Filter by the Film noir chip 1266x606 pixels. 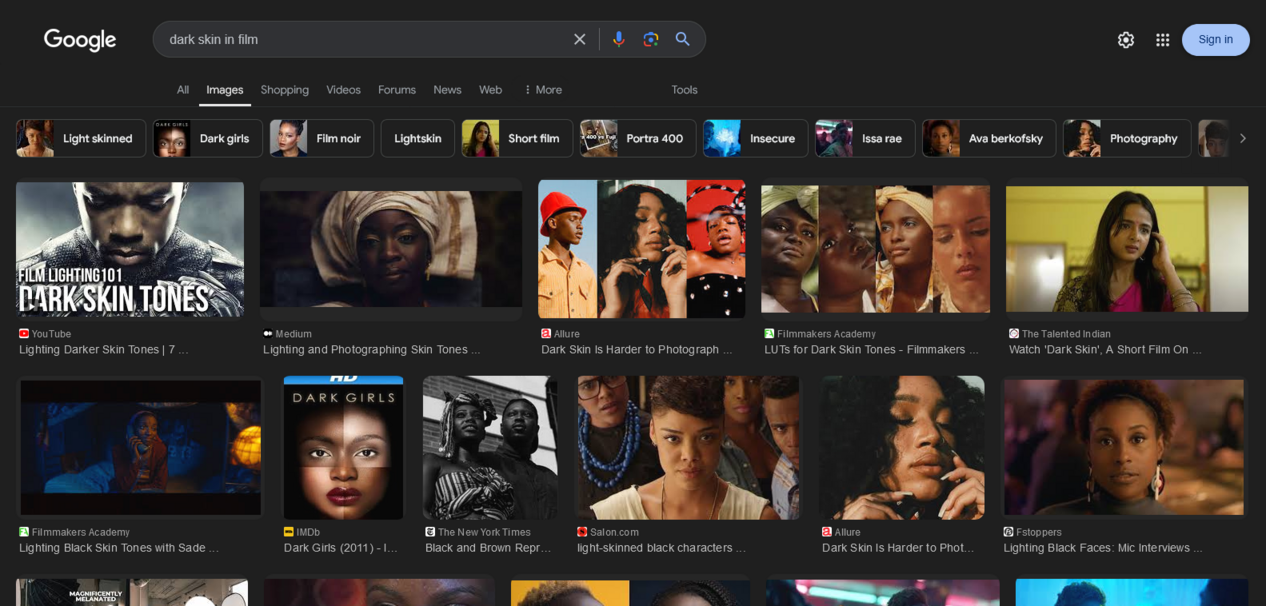321,139
